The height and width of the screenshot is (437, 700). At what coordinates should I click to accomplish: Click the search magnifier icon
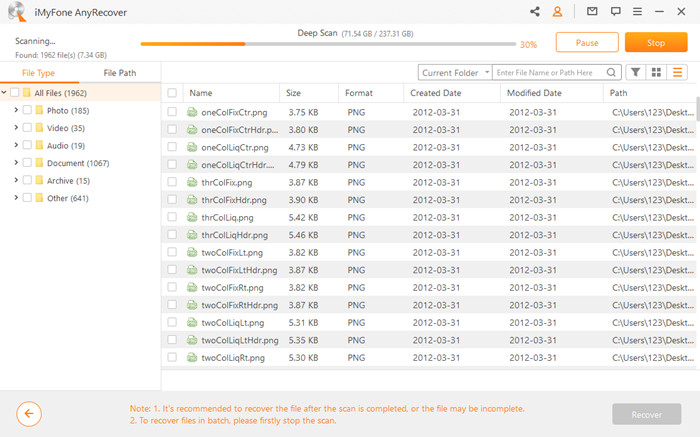tap(611, 72)
